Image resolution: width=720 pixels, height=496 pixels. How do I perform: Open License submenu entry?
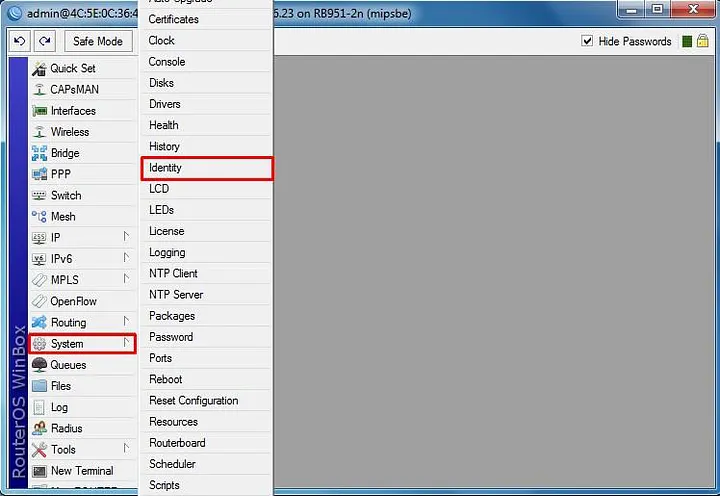206,231
